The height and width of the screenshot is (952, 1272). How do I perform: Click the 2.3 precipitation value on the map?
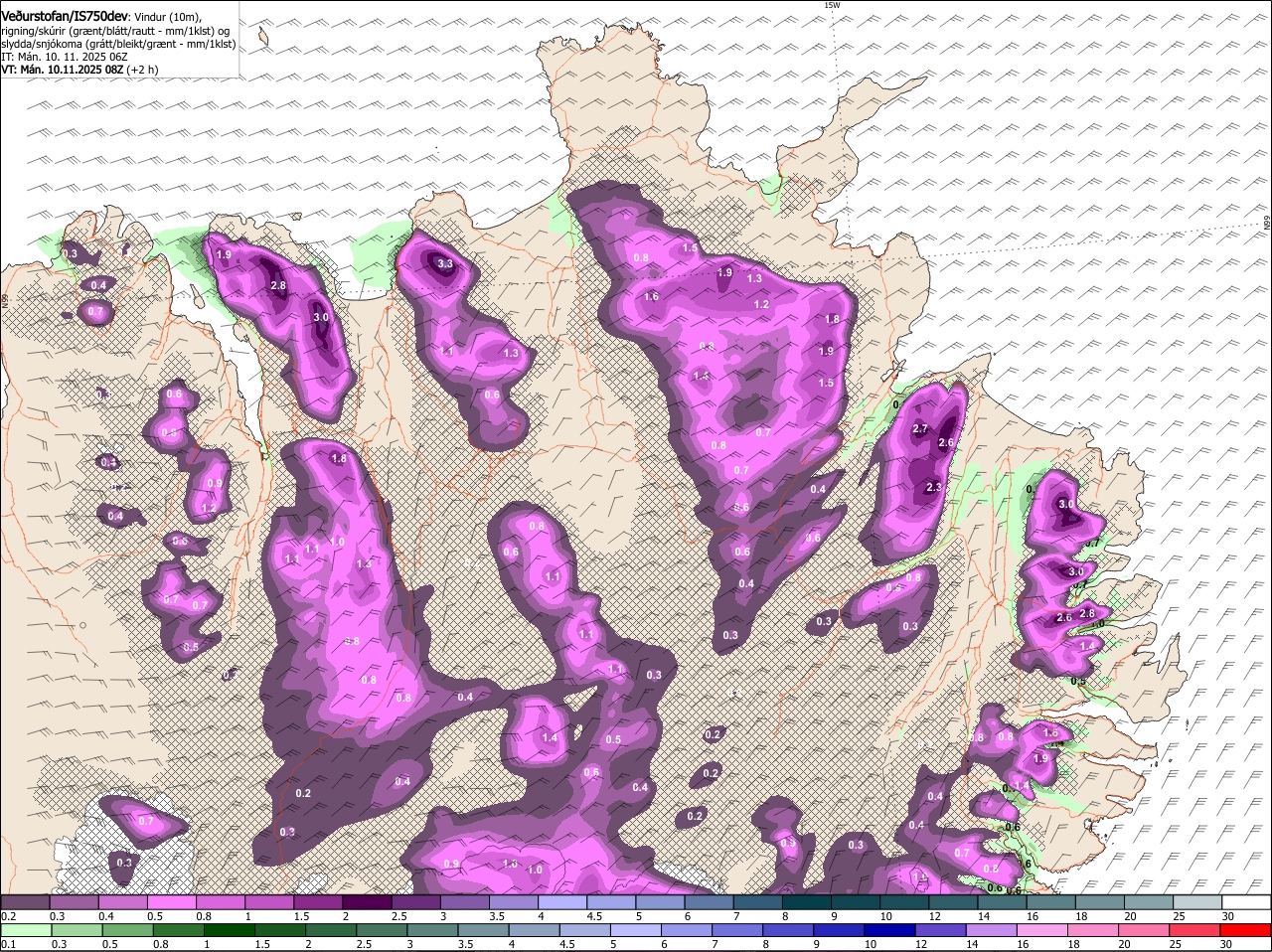[x=934, y=487]
